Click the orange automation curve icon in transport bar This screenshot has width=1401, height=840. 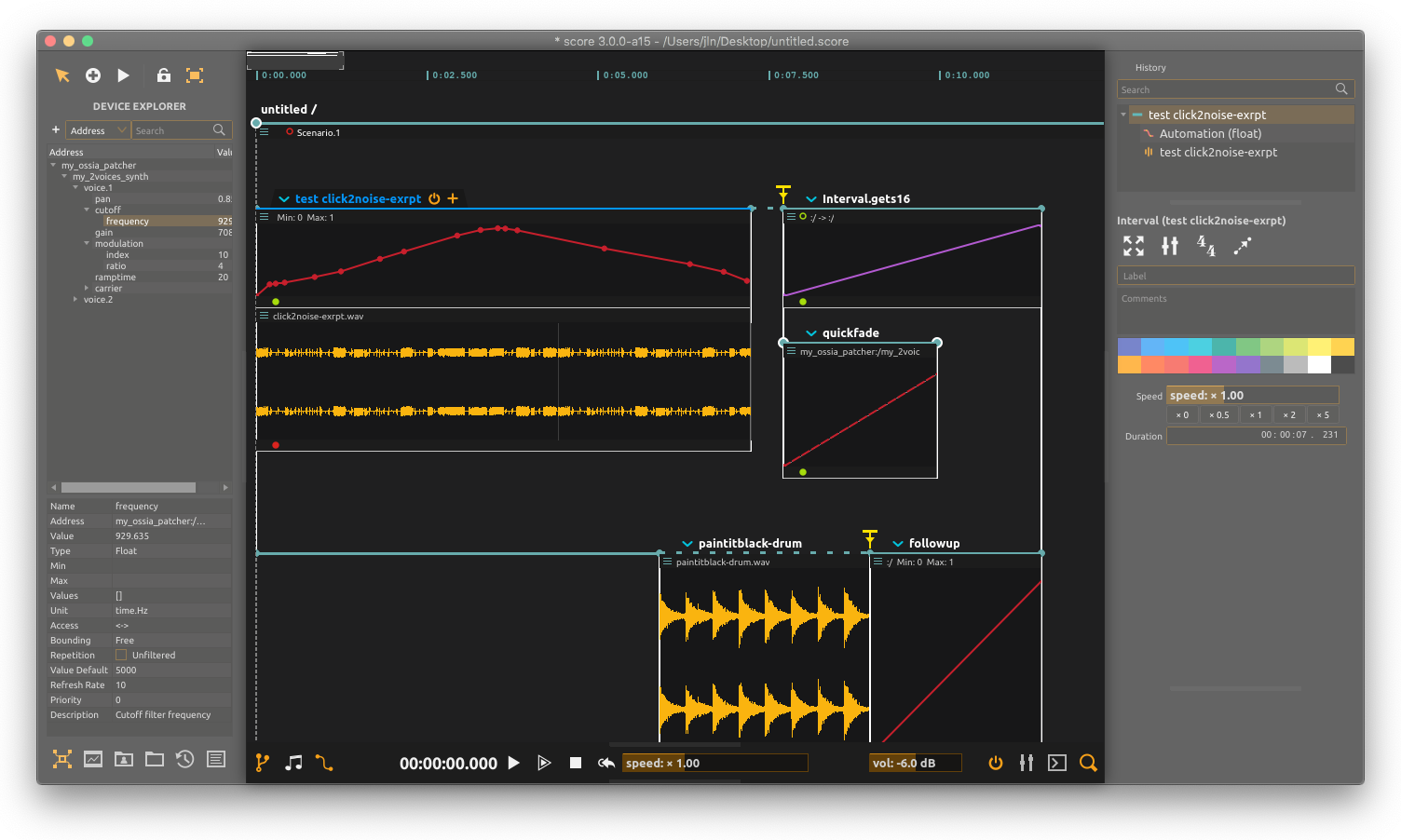click(x=324, y=763)
